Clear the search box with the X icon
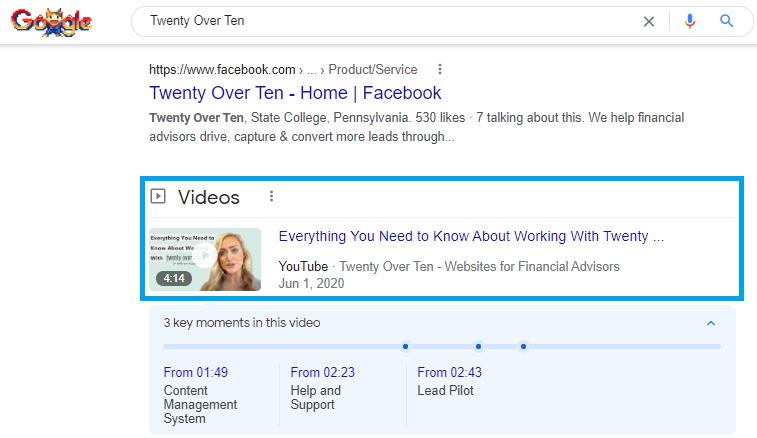Image resolution: width=757 pixels, height=438 pixels. point(649,21)
